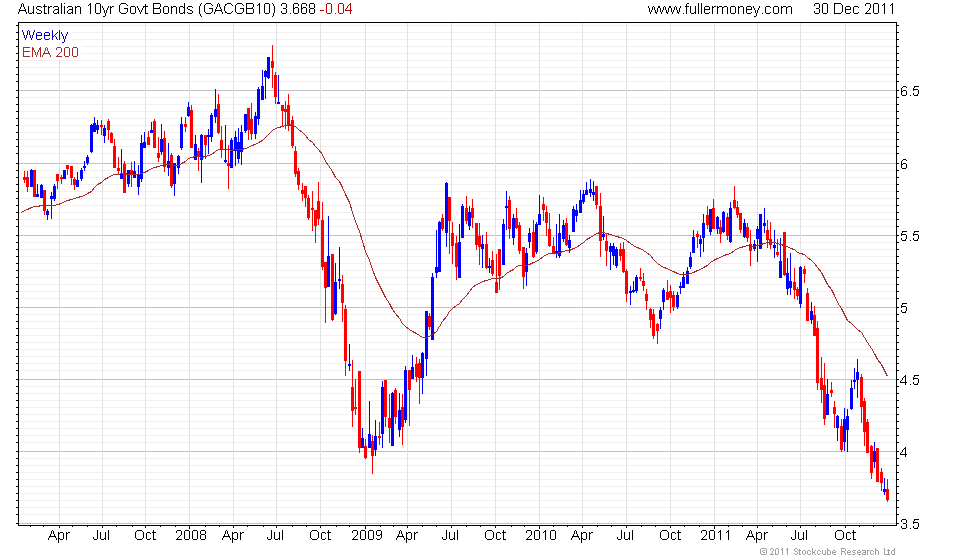Click the 6 y-axis label

904,164
